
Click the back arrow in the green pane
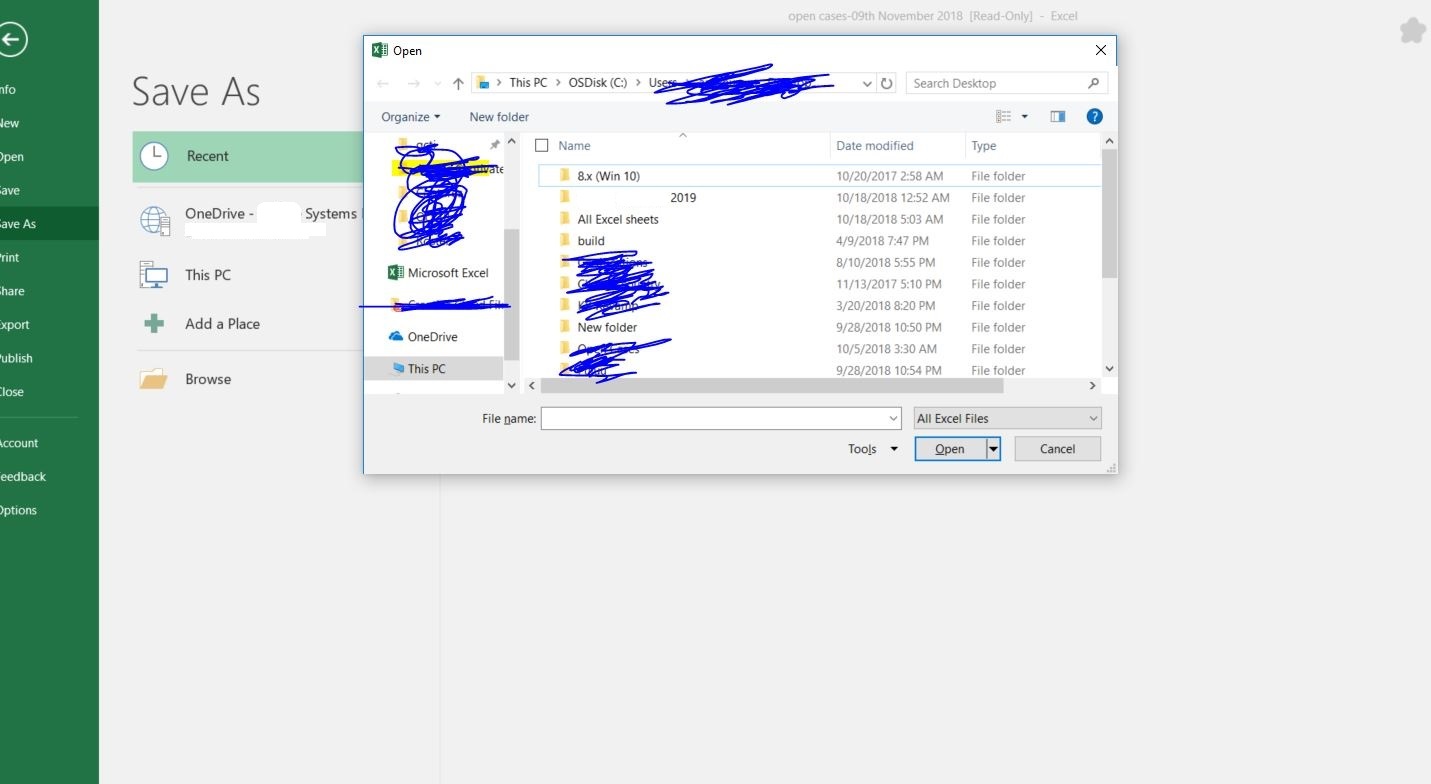point(14,39)
